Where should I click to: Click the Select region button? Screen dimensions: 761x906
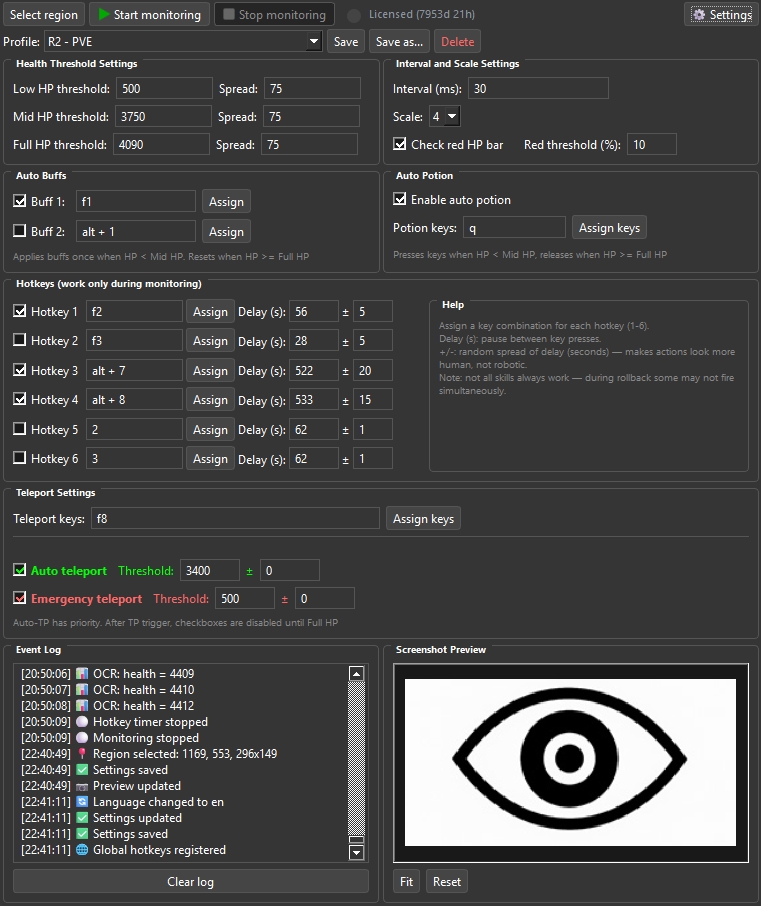click(x=44, y=14)
